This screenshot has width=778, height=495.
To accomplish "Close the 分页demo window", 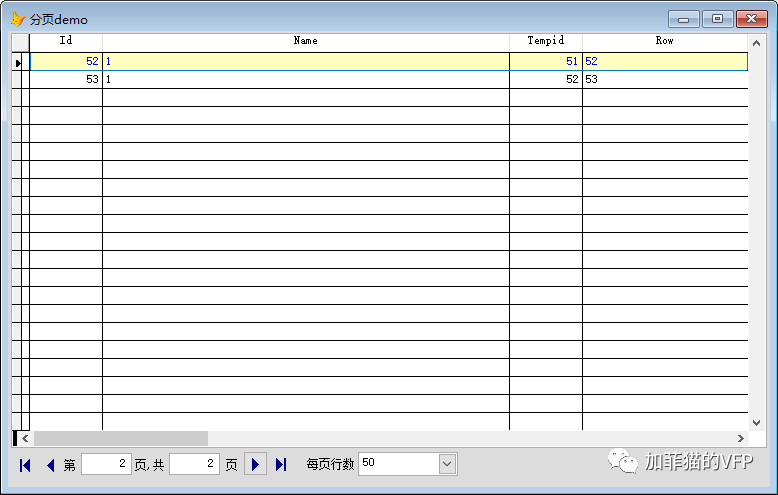I will tap(752, 19).
